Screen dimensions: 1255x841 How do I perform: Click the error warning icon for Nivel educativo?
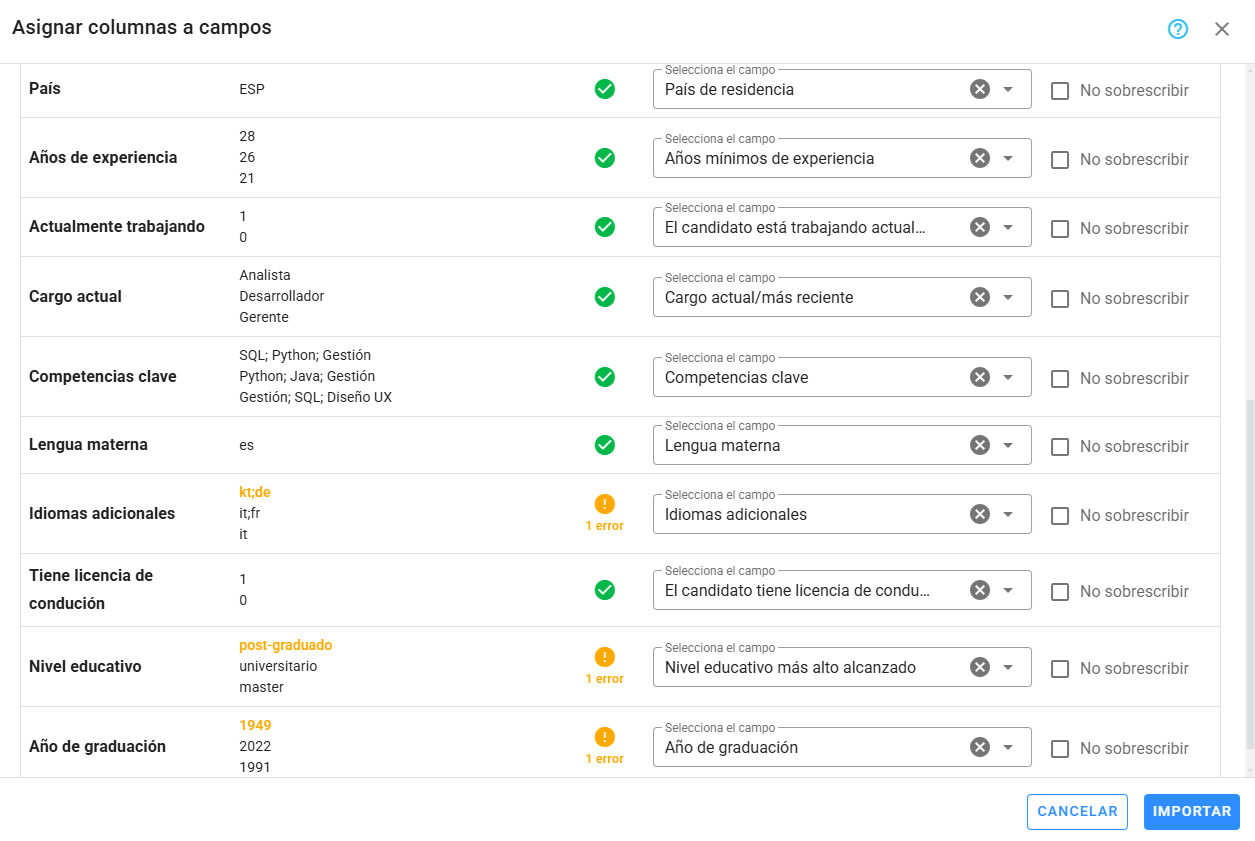(605, 657)
